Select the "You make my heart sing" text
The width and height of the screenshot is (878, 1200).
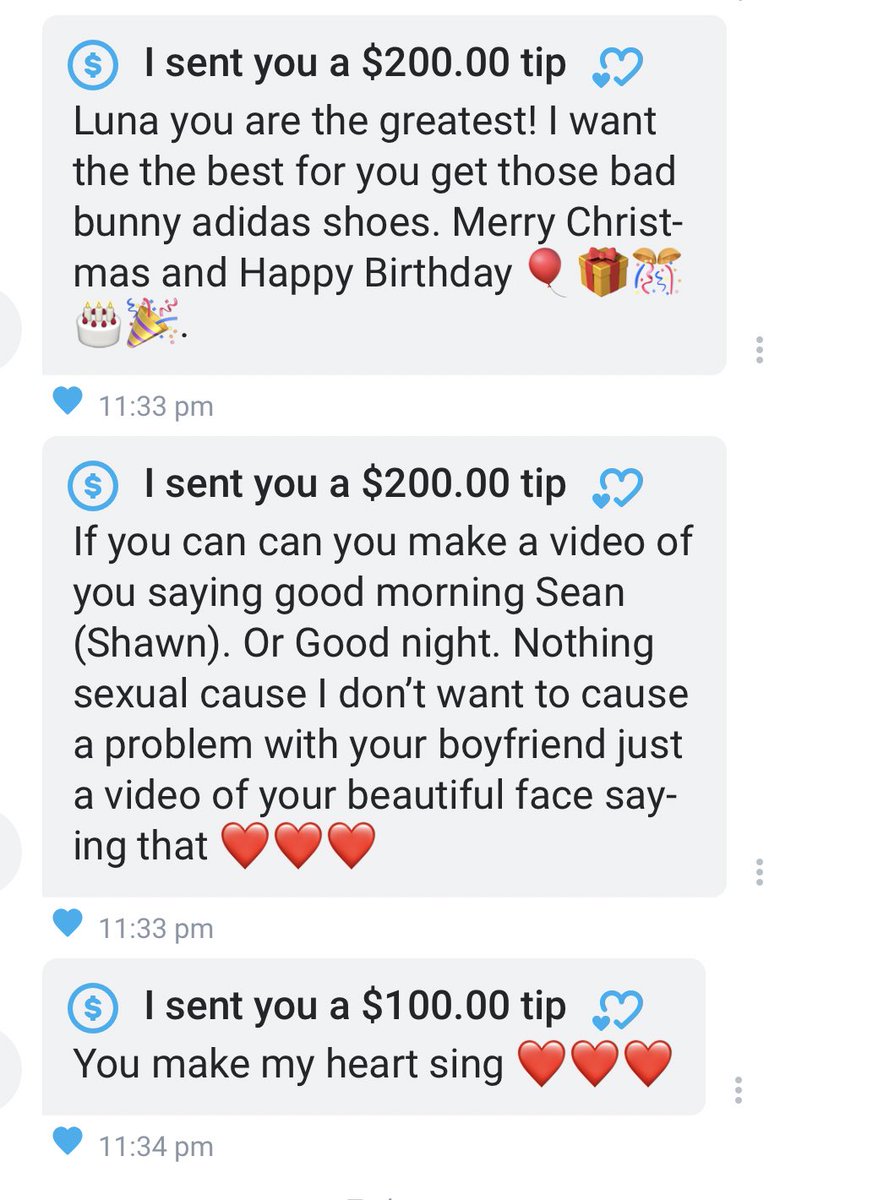pyautogui.click(x=288, y=1063)
